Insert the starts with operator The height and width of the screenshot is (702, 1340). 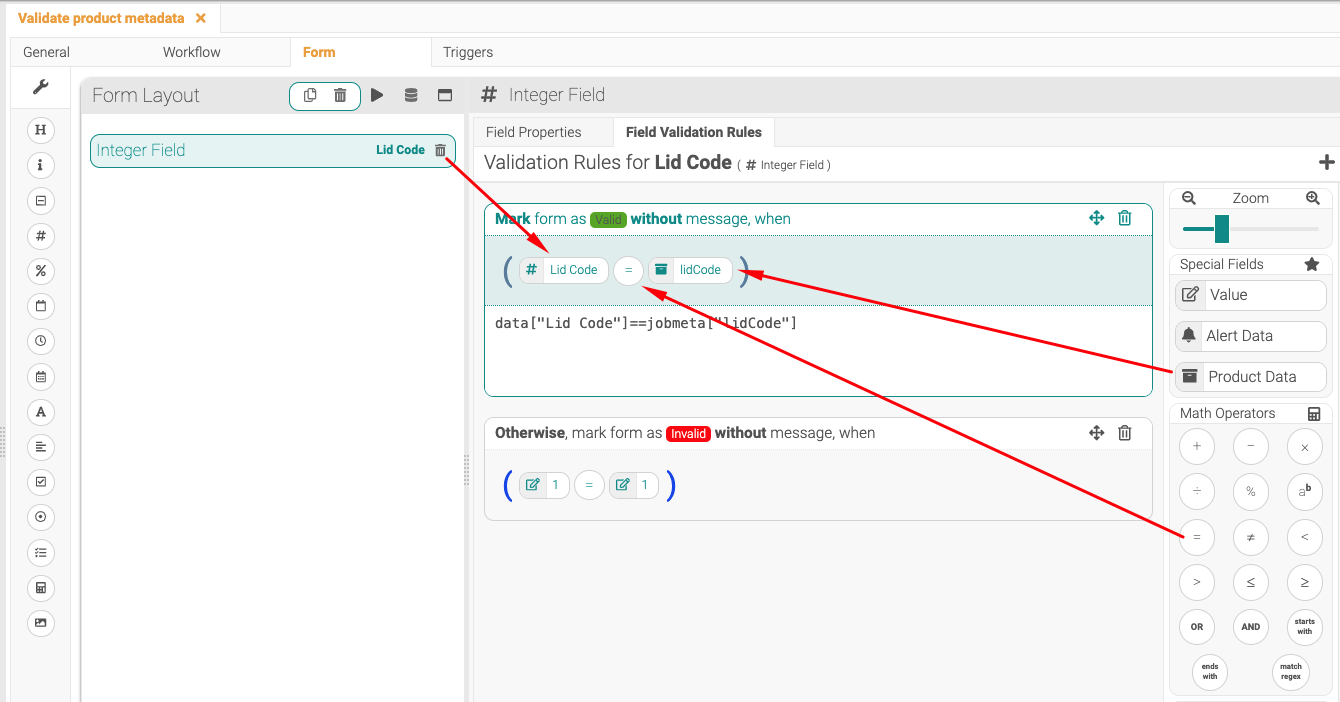(x=1305, y=627)
